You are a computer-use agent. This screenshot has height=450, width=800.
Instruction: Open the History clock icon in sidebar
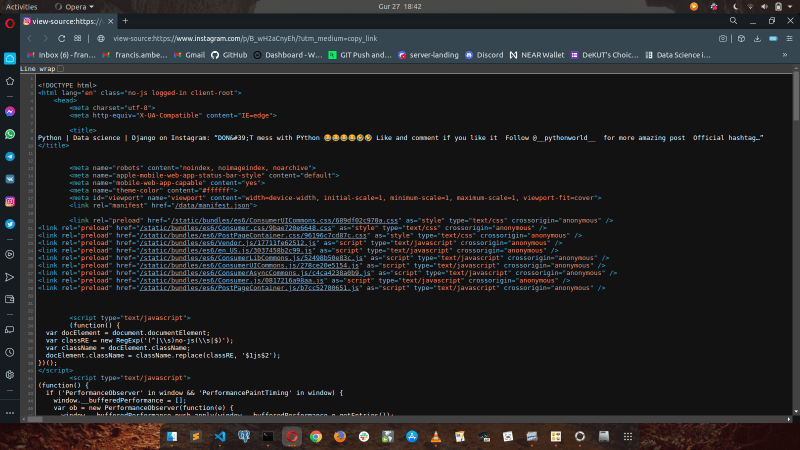[10, 352]
